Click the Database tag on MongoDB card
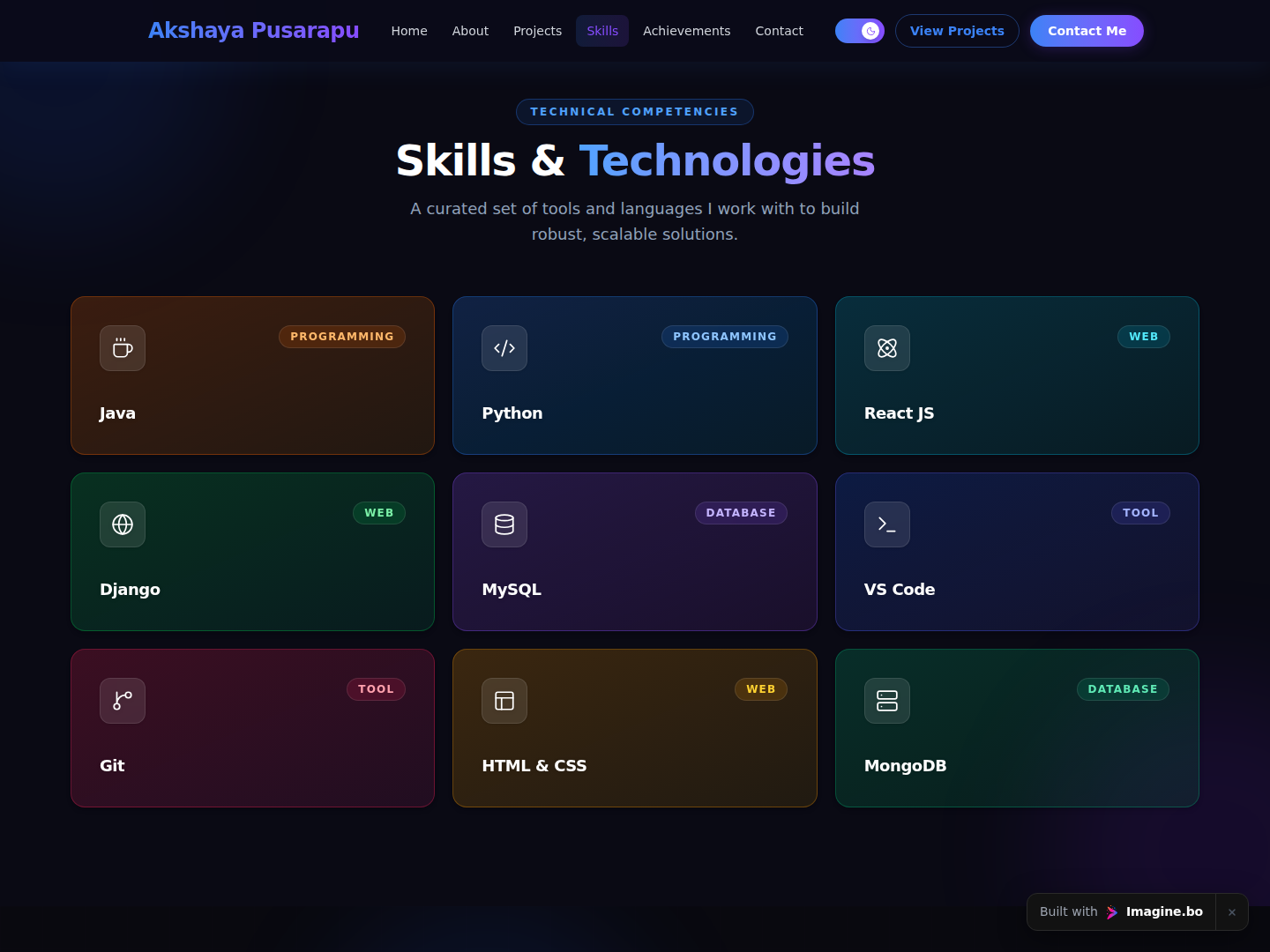Image resolution: width=1270 pixels, height=952 pixels. (x=1123, y=689)
